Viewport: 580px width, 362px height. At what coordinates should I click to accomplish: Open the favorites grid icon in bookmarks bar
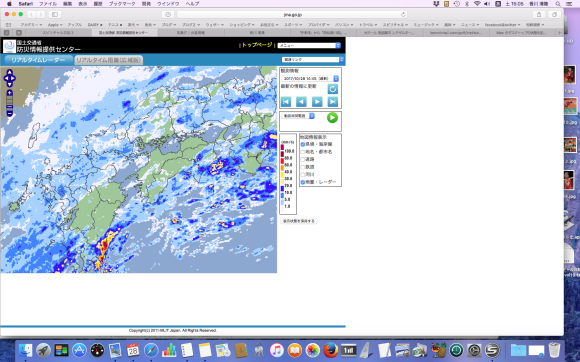coord(8,25)
